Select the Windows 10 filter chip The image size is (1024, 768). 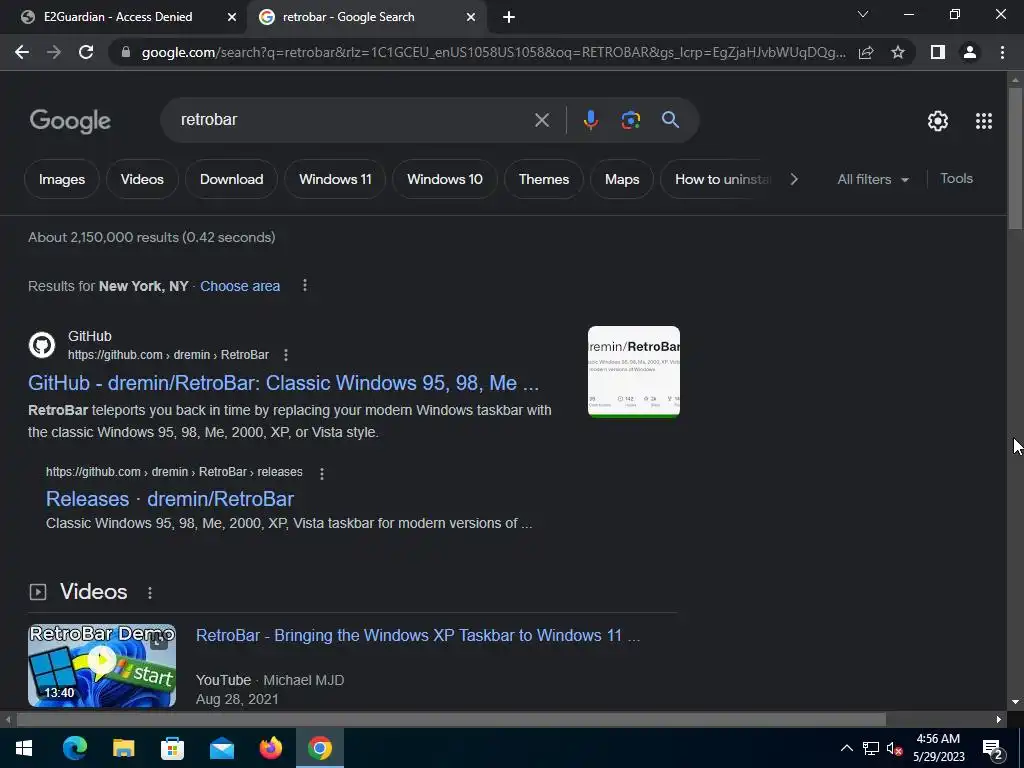click(445, 179)
